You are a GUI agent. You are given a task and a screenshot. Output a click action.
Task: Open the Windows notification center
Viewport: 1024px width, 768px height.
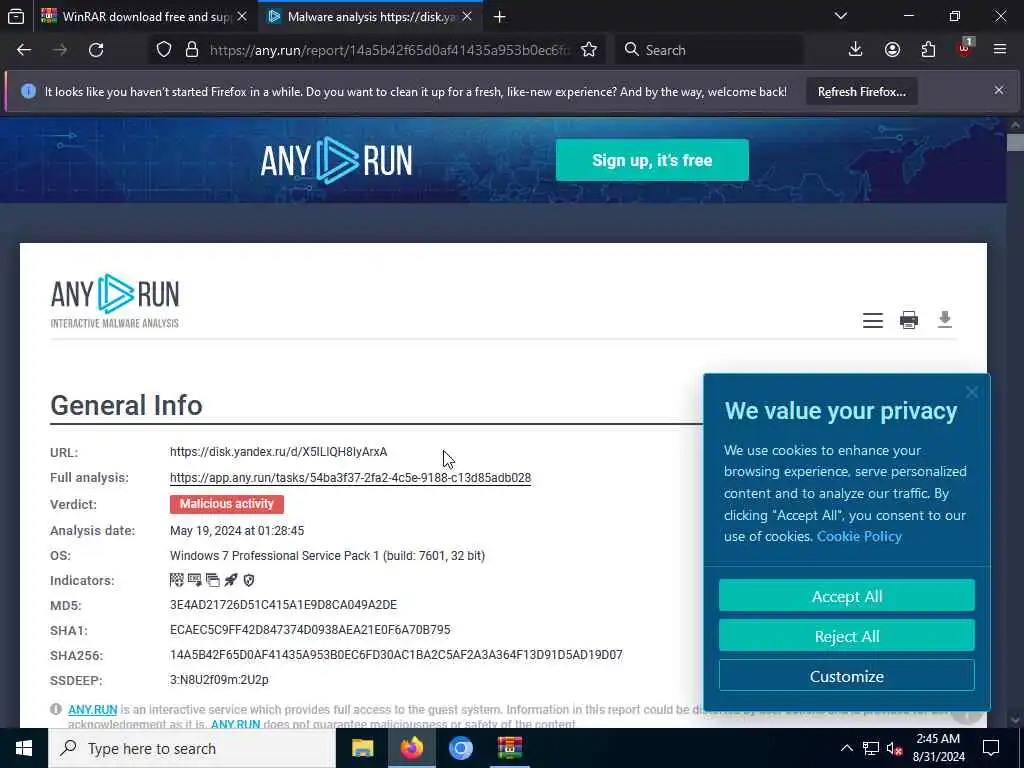pyautogui.click(x=991, y=748)
